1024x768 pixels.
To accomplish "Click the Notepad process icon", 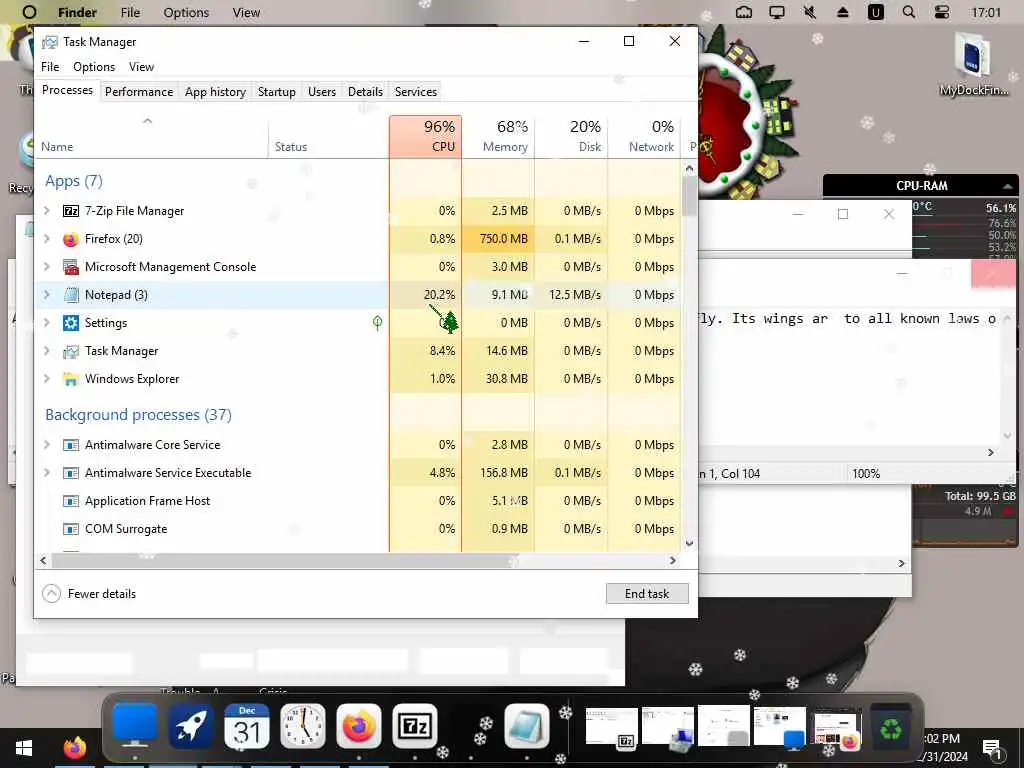I will point(71,295).
